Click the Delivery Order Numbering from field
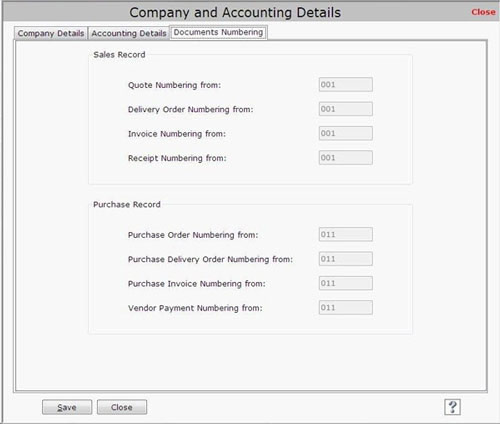 pyautogui.click(x=346, y=109)
